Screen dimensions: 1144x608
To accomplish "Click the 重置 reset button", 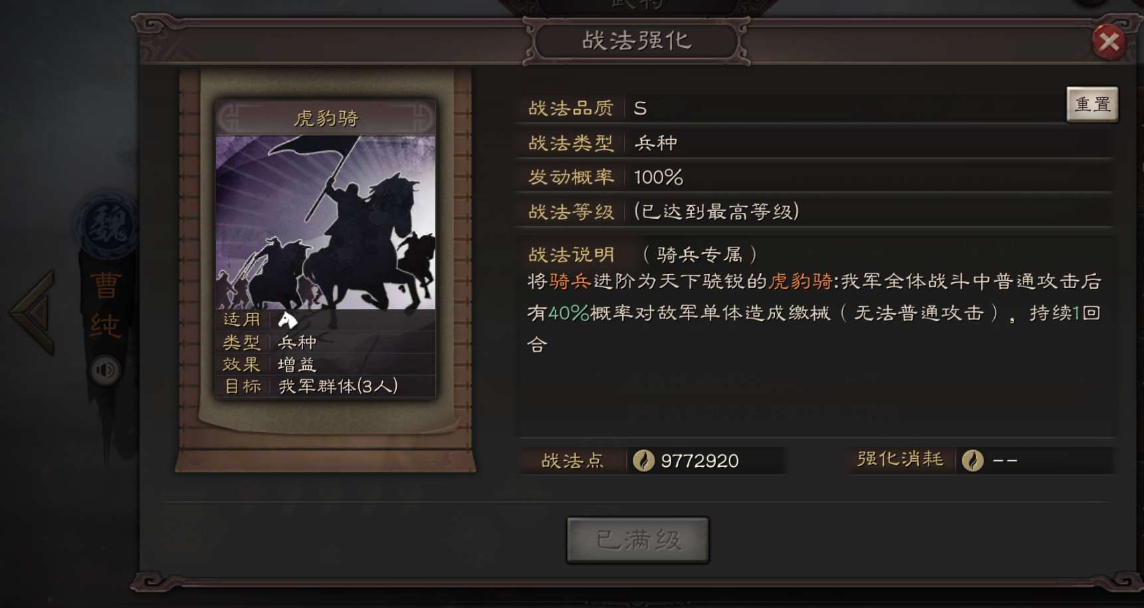I will 1092,105.
